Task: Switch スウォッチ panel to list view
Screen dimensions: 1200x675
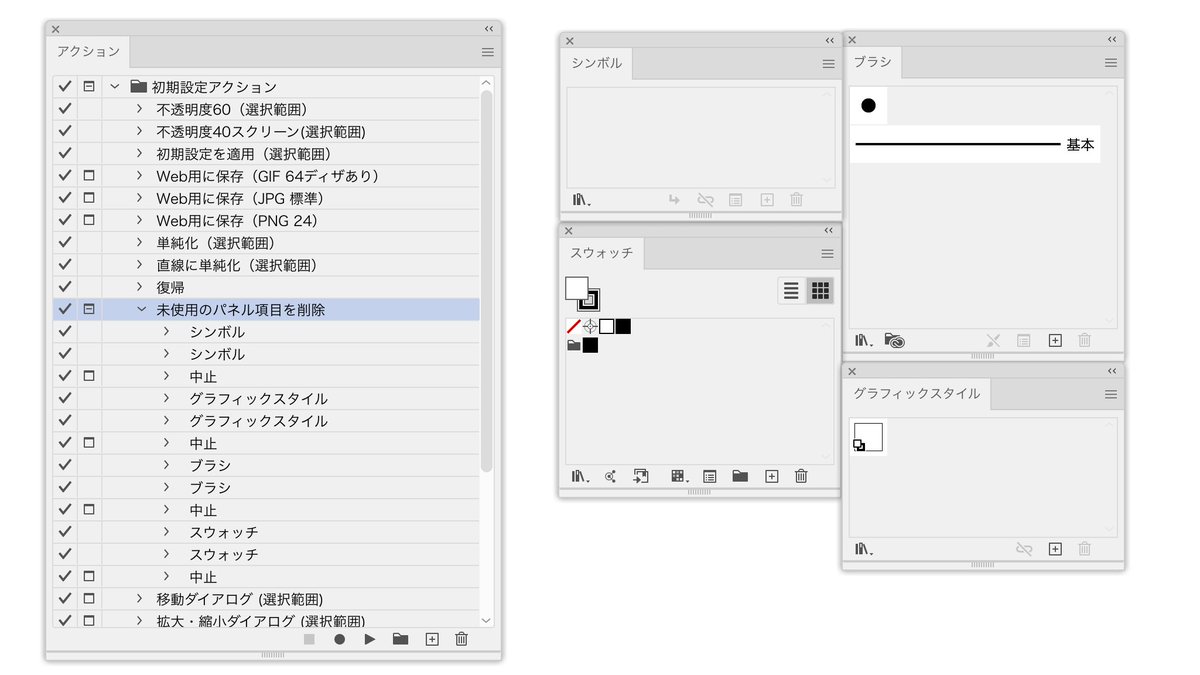Action: pyautogui.click(x=791, y=291)
